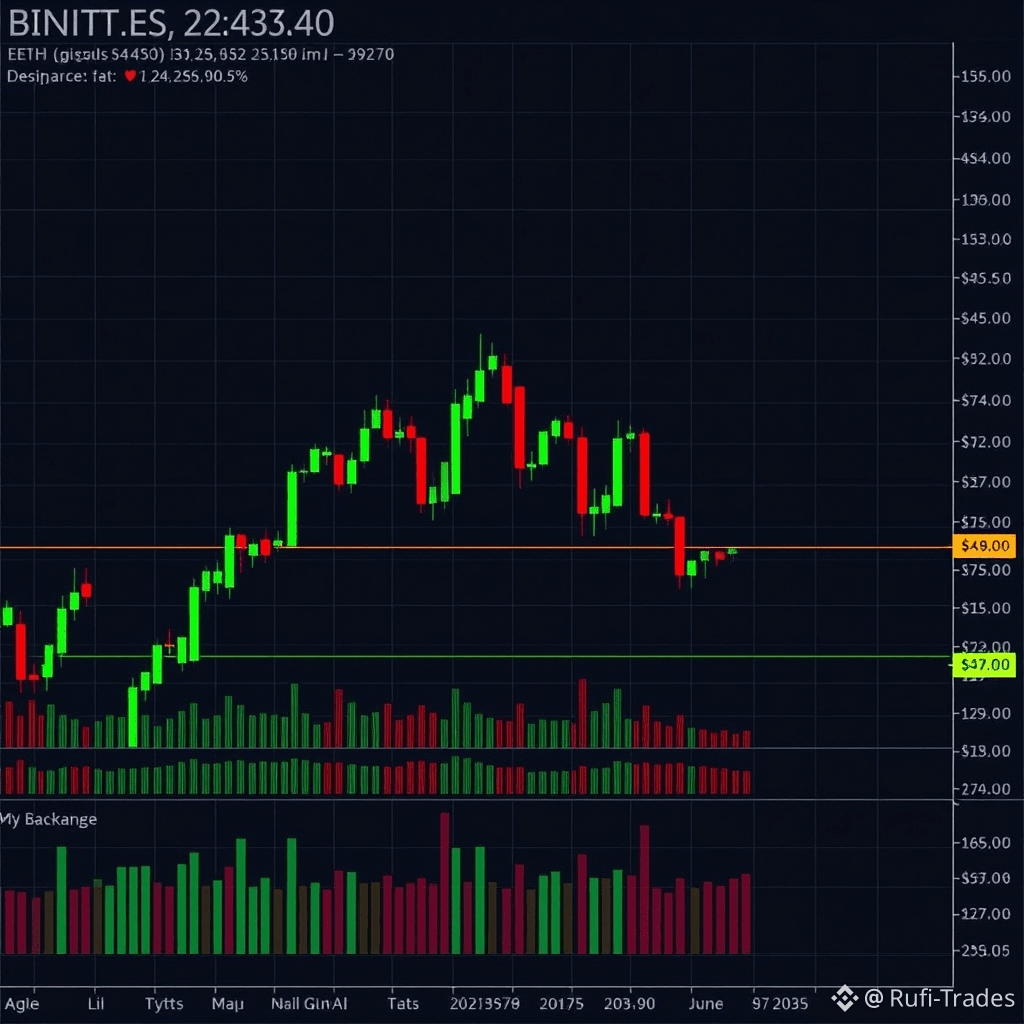Screen dimensions: 1024x1024
Task: Click the 97 2035 time axis label
Action: tap(780, 1003)
